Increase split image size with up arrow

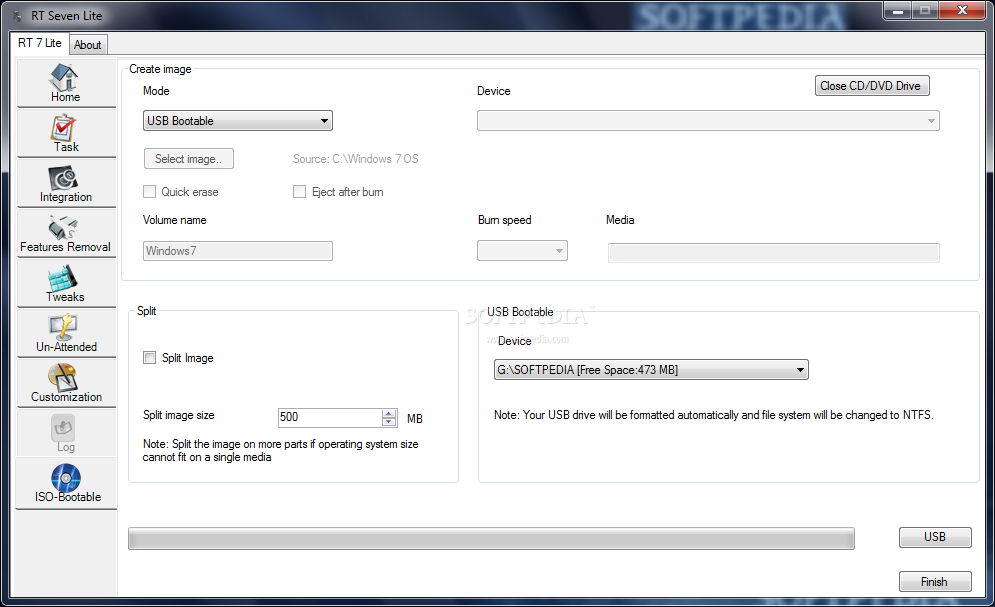(389, 413)
